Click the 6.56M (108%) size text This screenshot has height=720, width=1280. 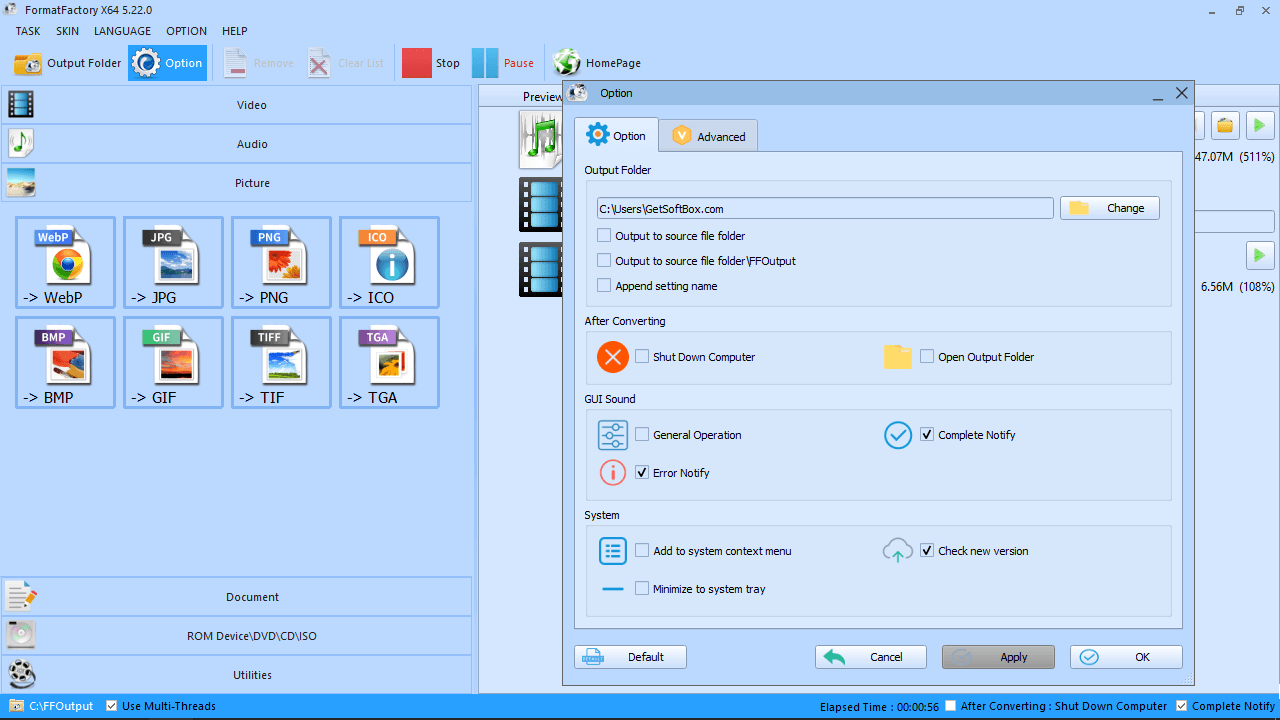tap(1238, 287)
